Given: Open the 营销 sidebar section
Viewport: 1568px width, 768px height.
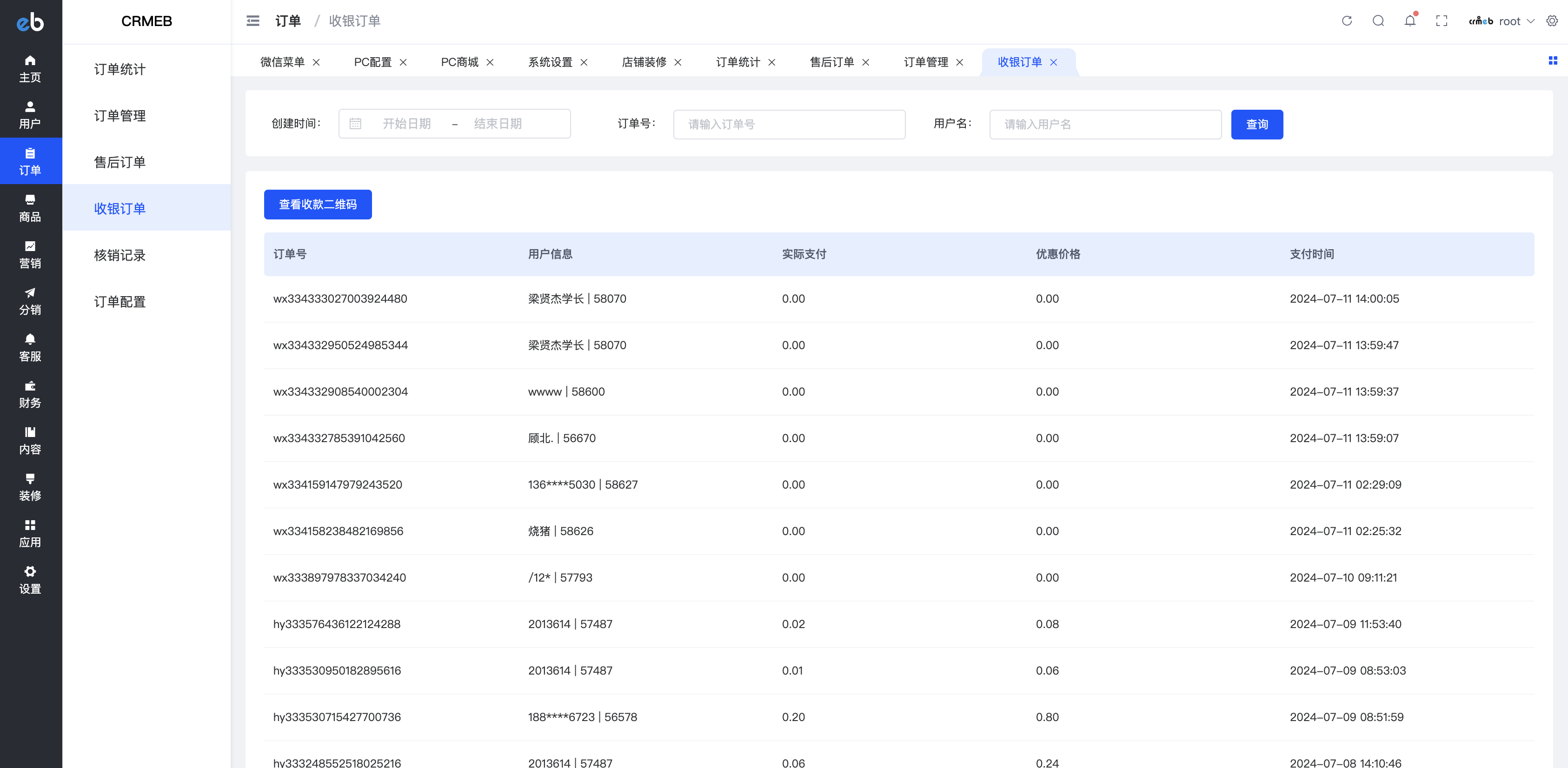Looking at the screenshot, I should coord(30,255).
